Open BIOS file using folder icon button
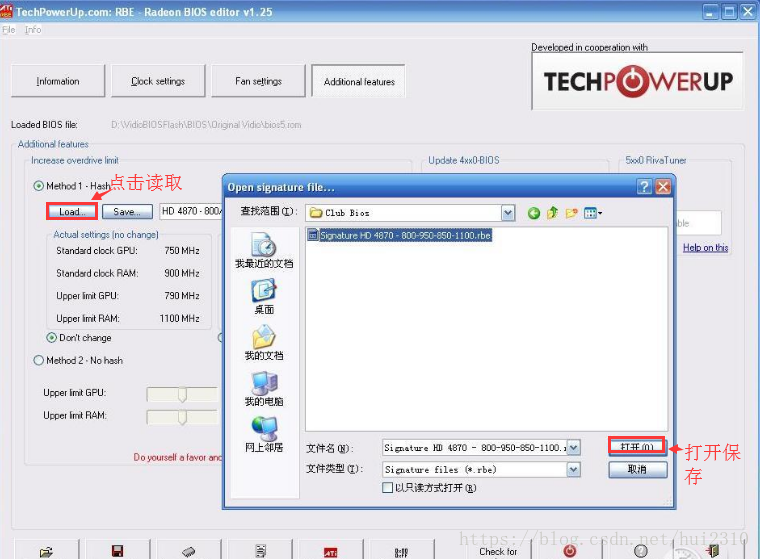Viewport: 760px width, 559px height. [x=47, y=552]
